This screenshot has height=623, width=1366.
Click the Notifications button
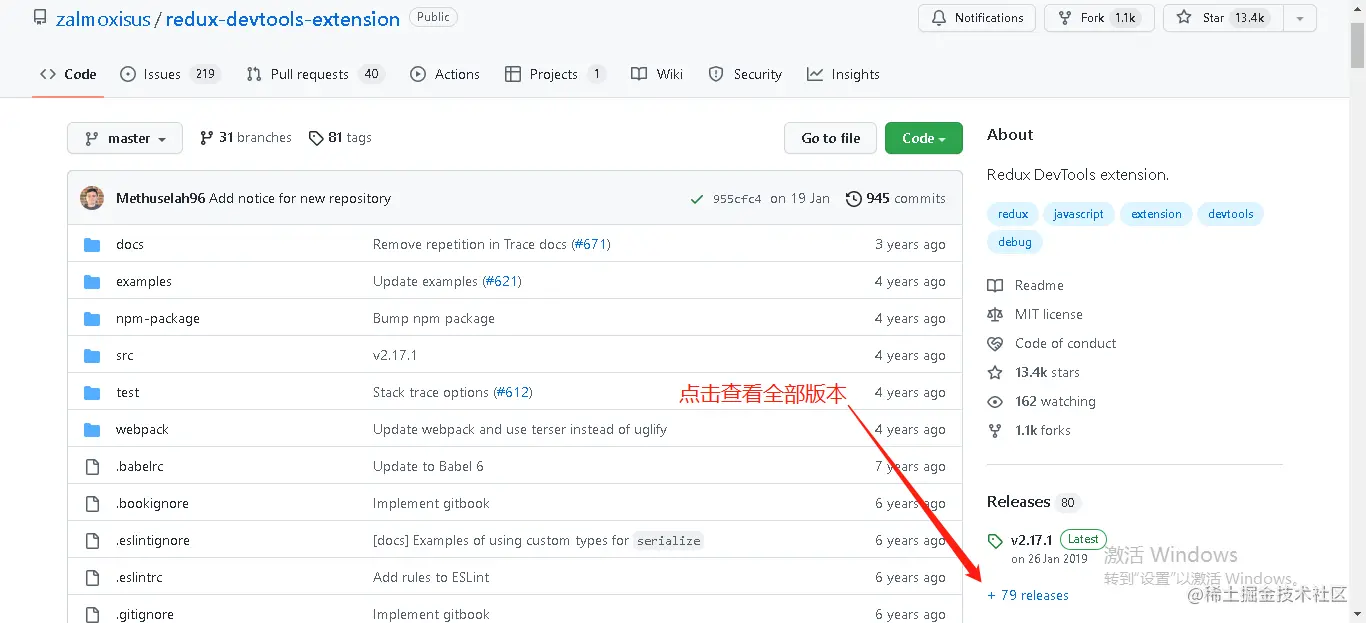point(977,18)
